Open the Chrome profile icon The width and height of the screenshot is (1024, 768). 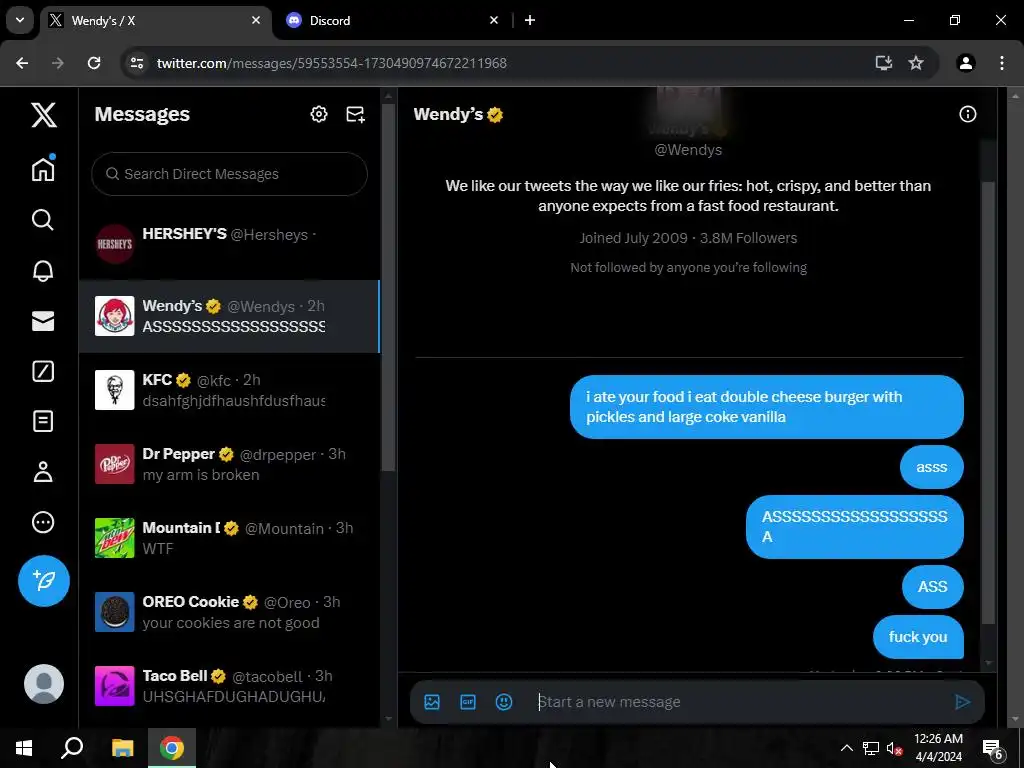tap(965, 63)
